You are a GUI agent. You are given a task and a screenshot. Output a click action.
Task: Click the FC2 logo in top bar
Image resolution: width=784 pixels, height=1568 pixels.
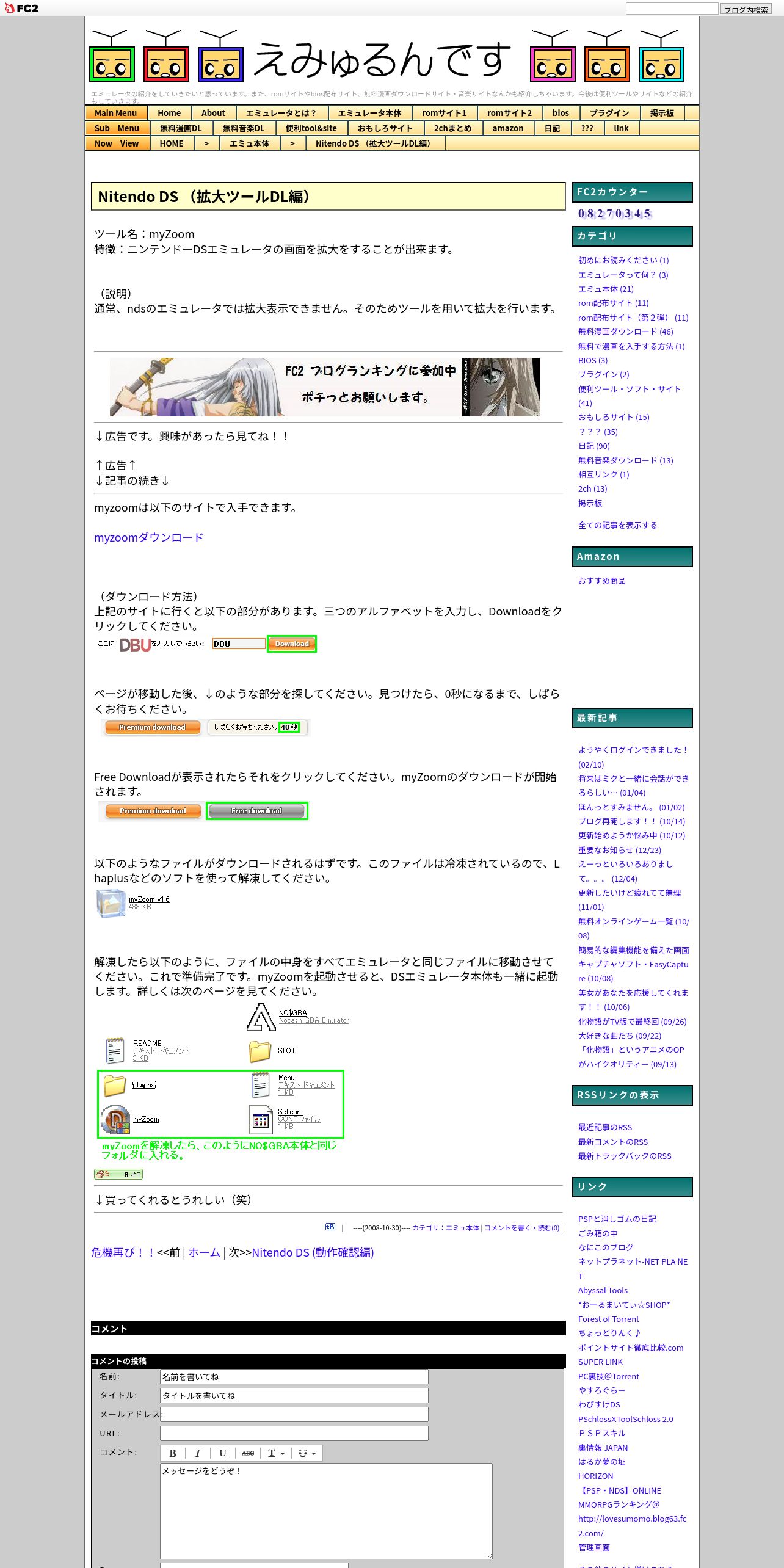coord(21,8)
